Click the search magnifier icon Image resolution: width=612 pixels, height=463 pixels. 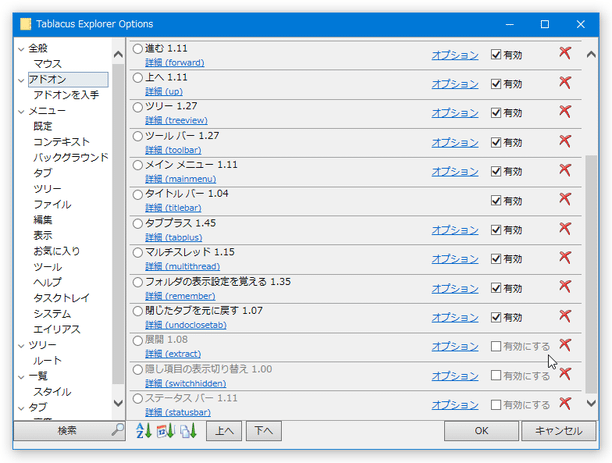[117, 430]
